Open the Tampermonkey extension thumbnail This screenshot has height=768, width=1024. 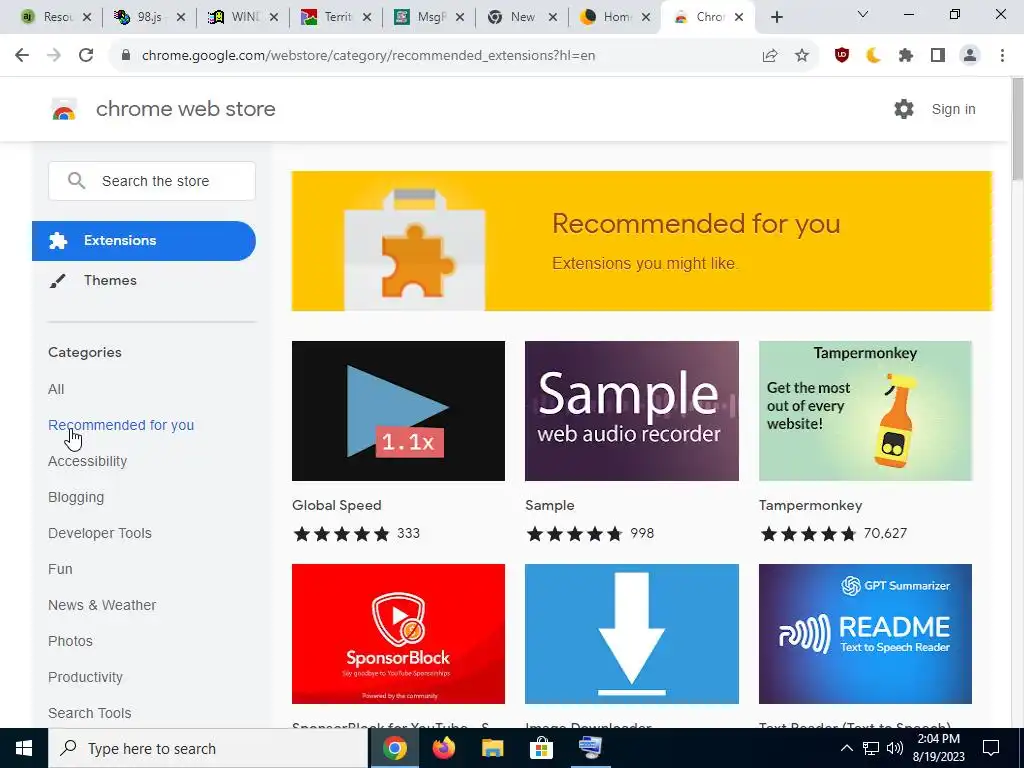[x=865, y=411]
